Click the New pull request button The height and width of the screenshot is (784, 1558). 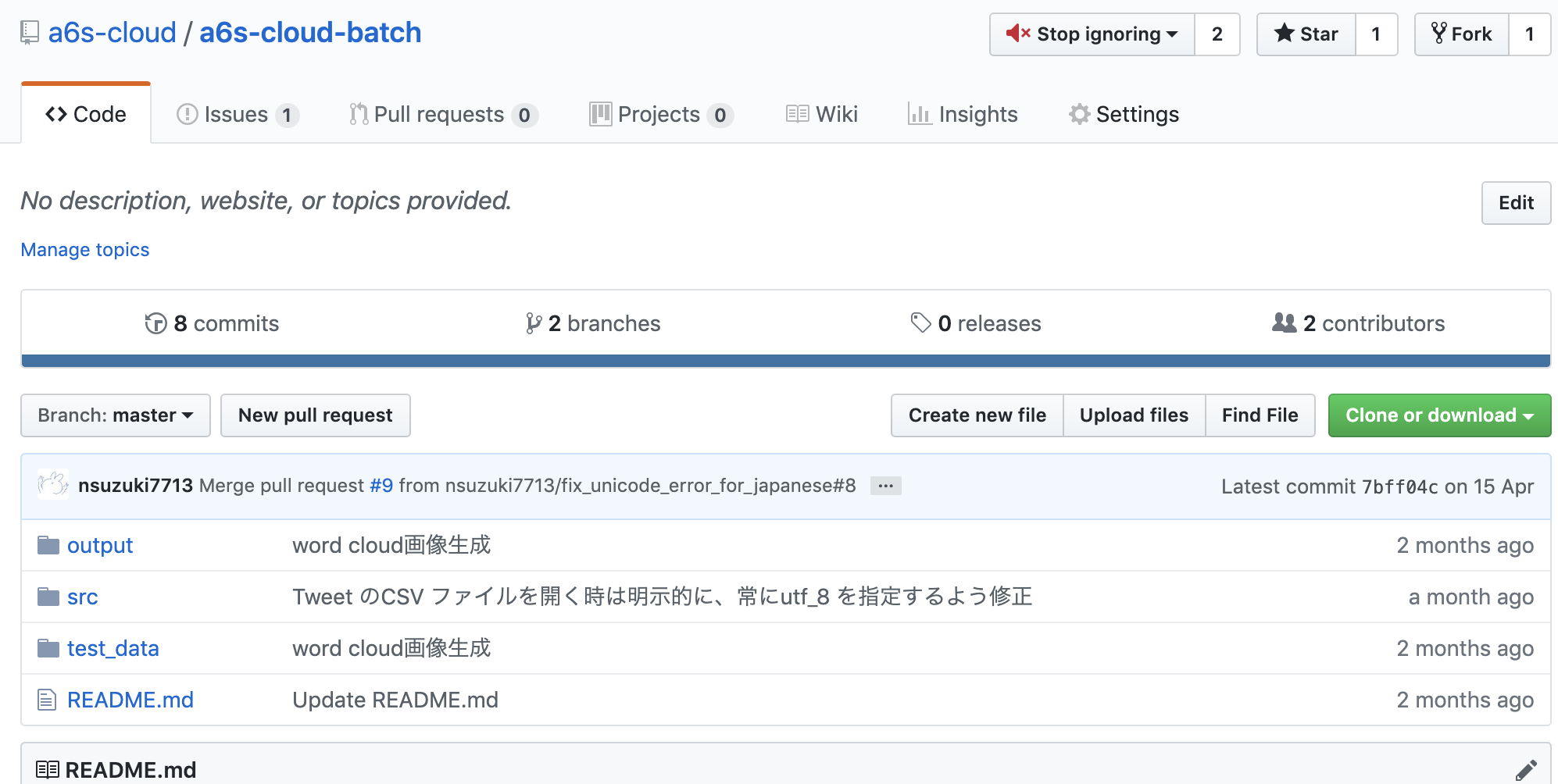316,415
